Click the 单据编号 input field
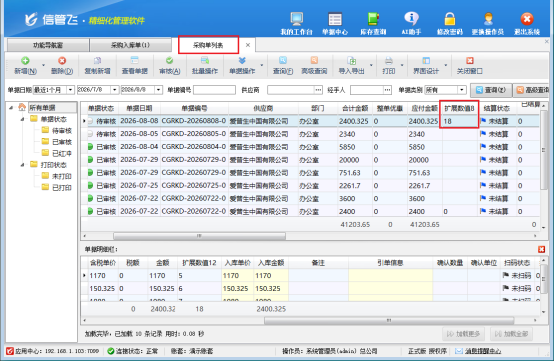 [x=214, y=90]
